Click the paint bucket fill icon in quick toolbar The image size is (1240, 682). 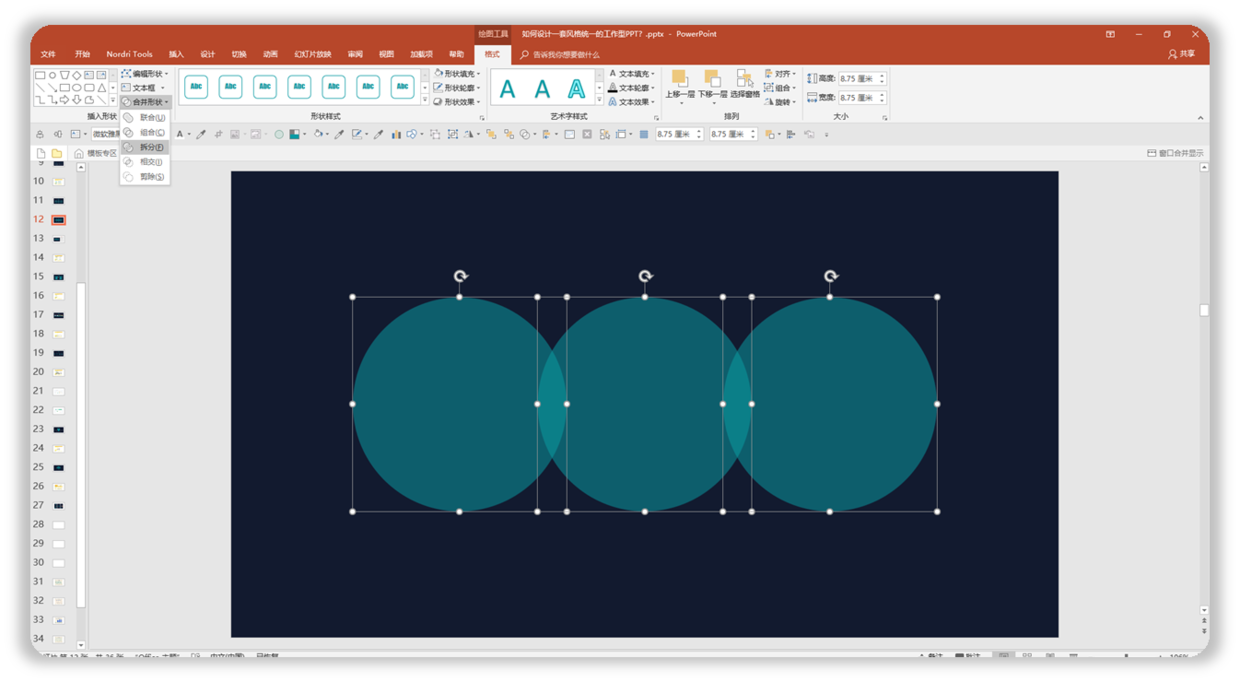click(318, 134)
